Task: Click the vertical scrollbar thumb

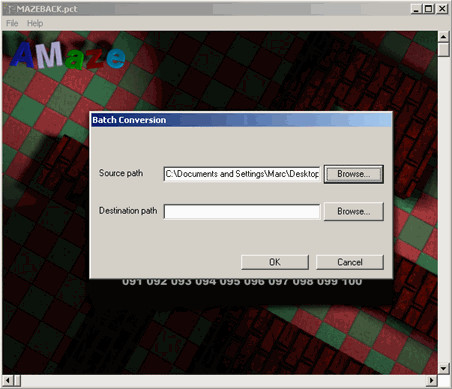Action: 443,49
